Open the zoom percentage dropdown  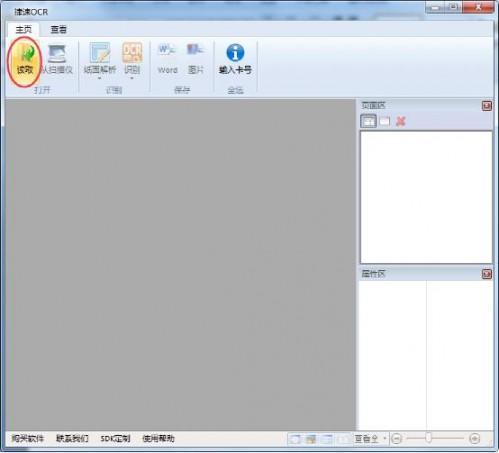point(385,438)
